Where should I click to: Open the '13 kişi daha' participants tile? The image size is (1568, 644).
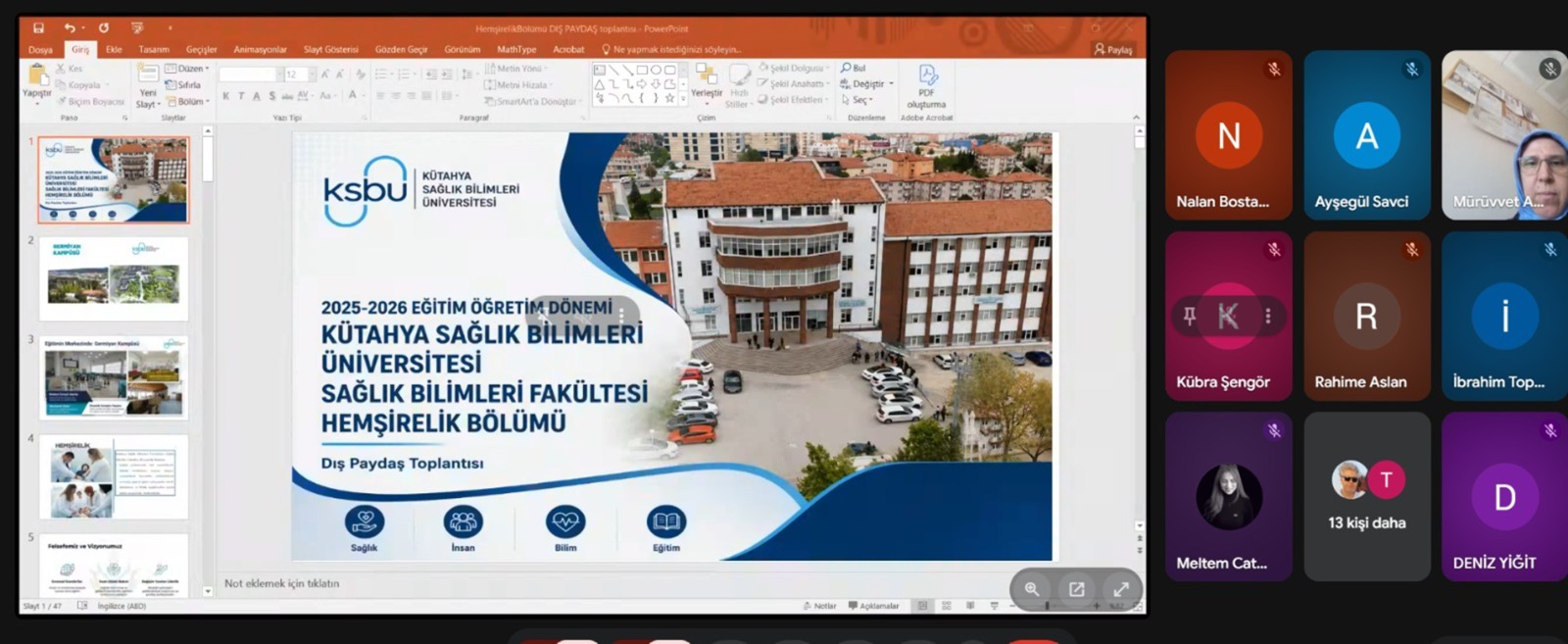pos(1367,496)
